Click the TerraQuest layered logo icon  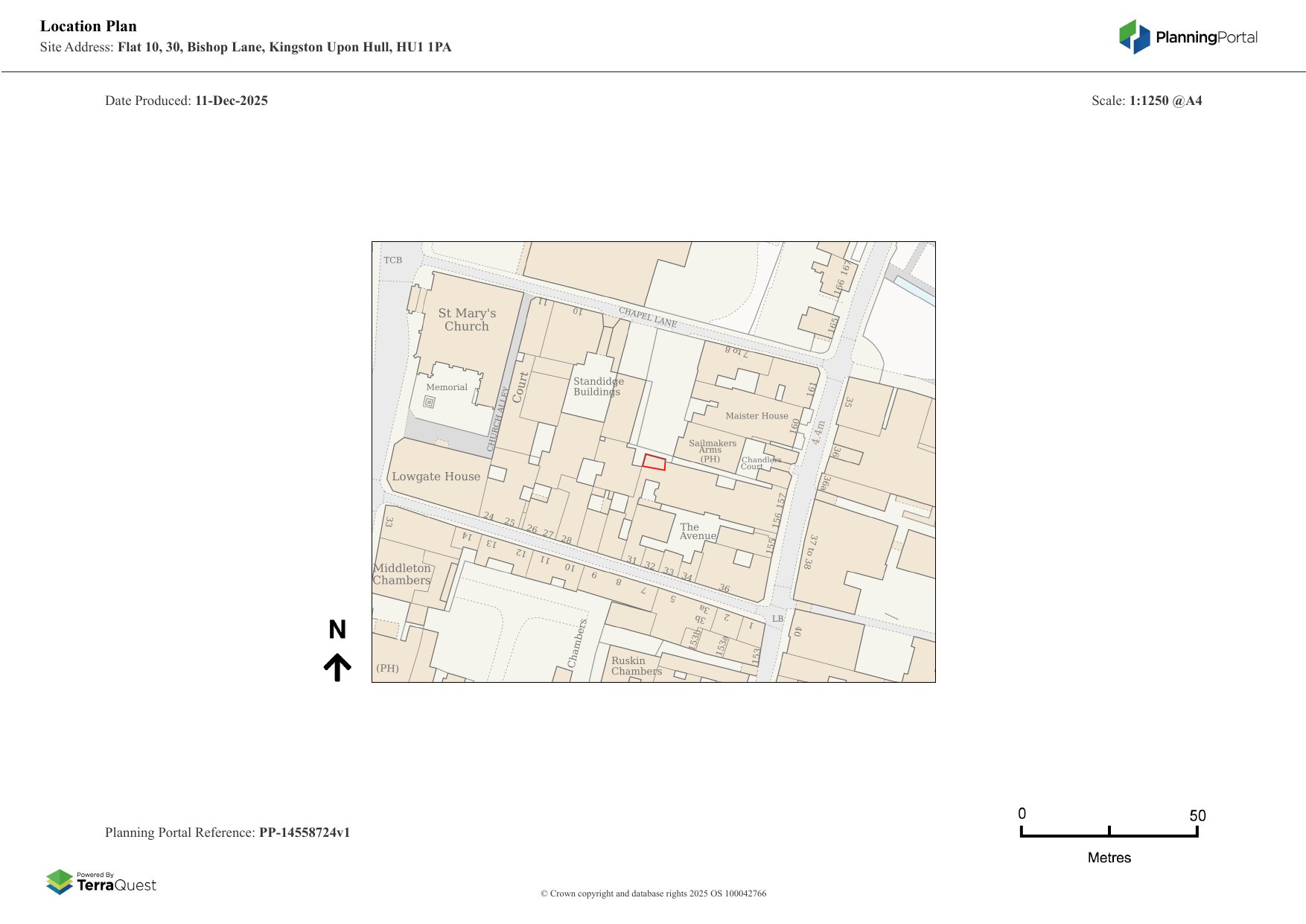coord(60,882)
